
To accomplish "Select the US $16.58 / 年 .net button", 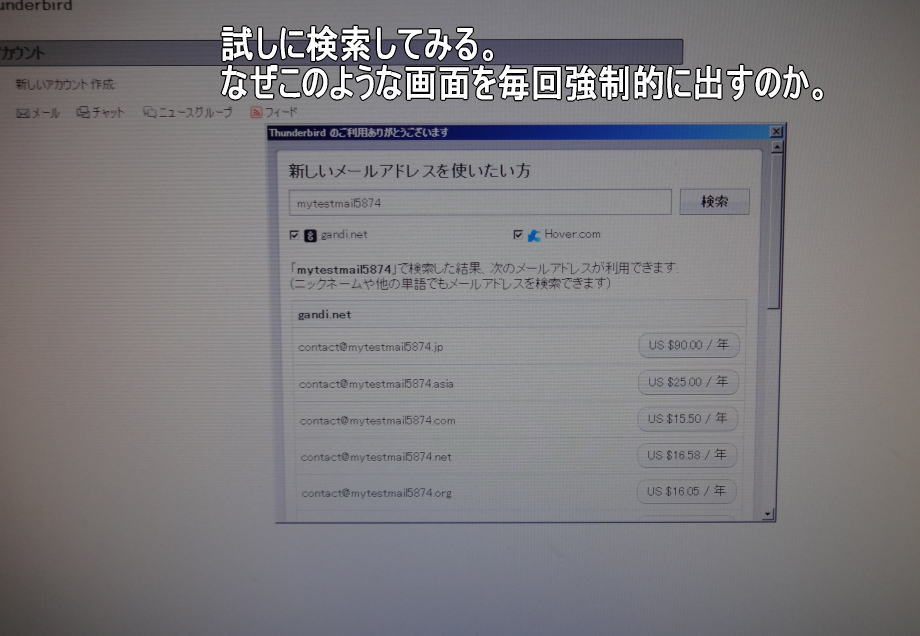I will (687, 455).
